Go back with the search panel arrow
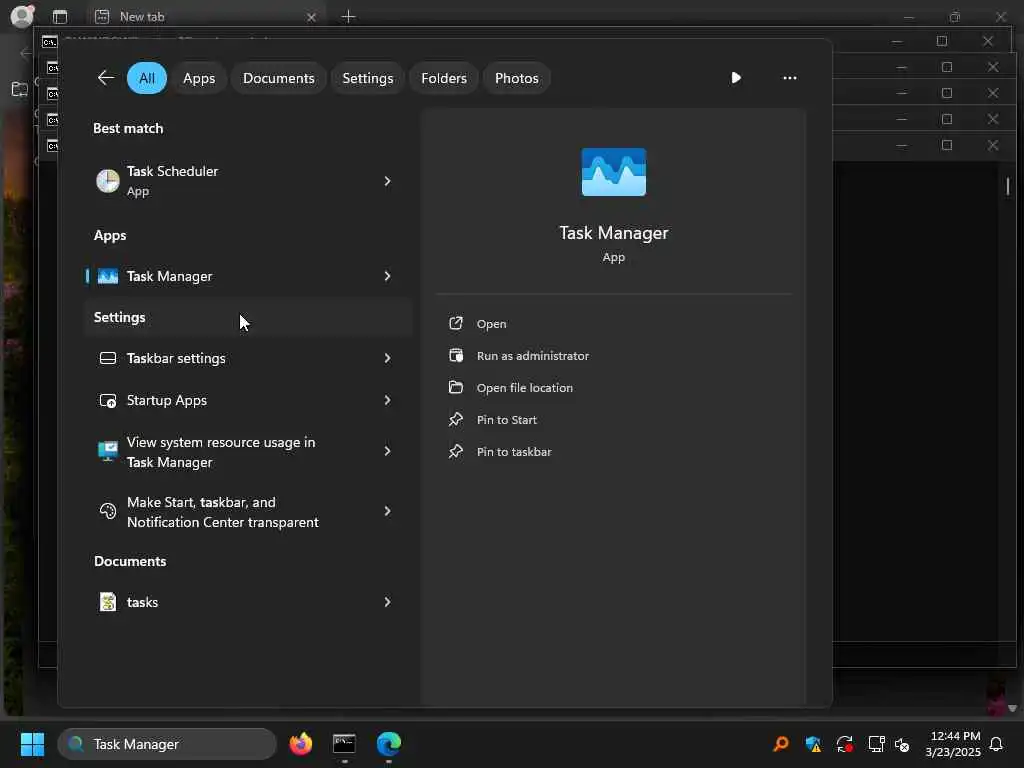Screen dimensions: 1024x768 [x=106, y=78]
